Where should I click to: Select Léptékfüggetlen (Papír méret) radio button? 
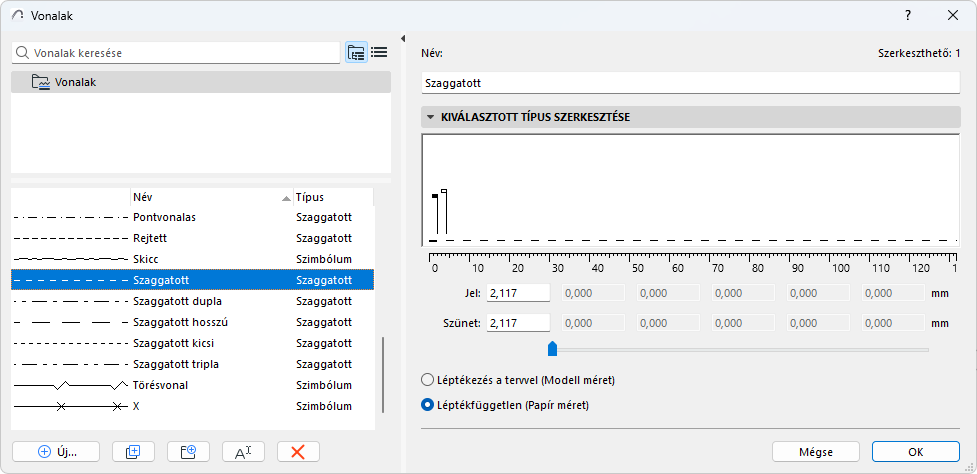pyautogui.click(x=427, y=405)
